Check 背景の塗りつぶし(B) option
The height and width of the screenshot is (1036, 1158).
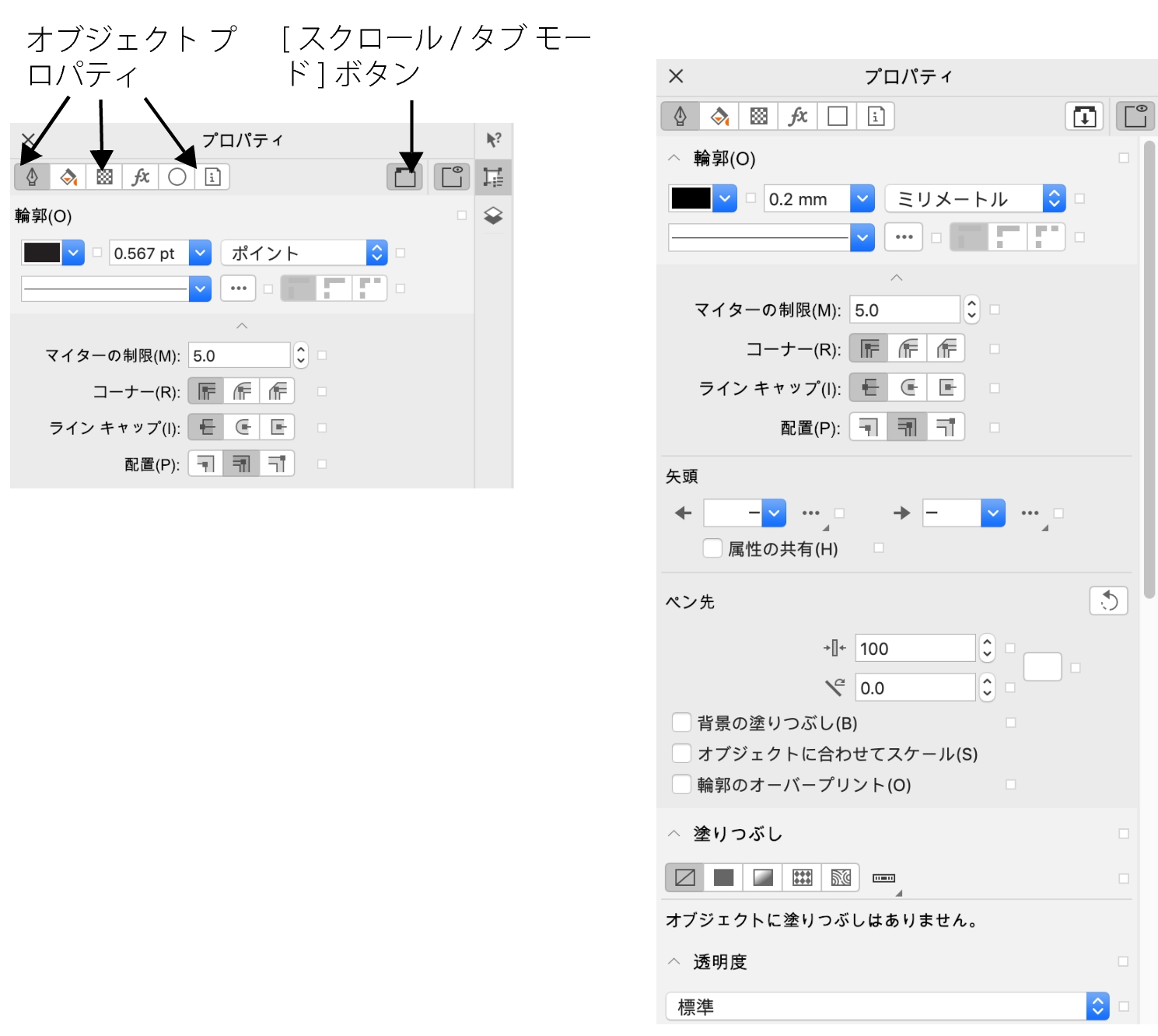[x=681, y=723]
